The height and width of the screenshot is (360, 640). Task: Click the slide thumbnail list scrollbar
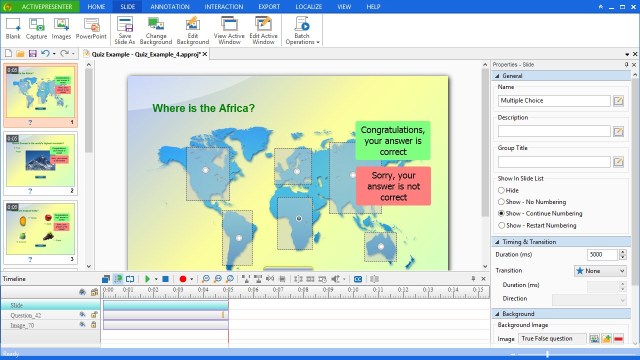click(89, 110)
